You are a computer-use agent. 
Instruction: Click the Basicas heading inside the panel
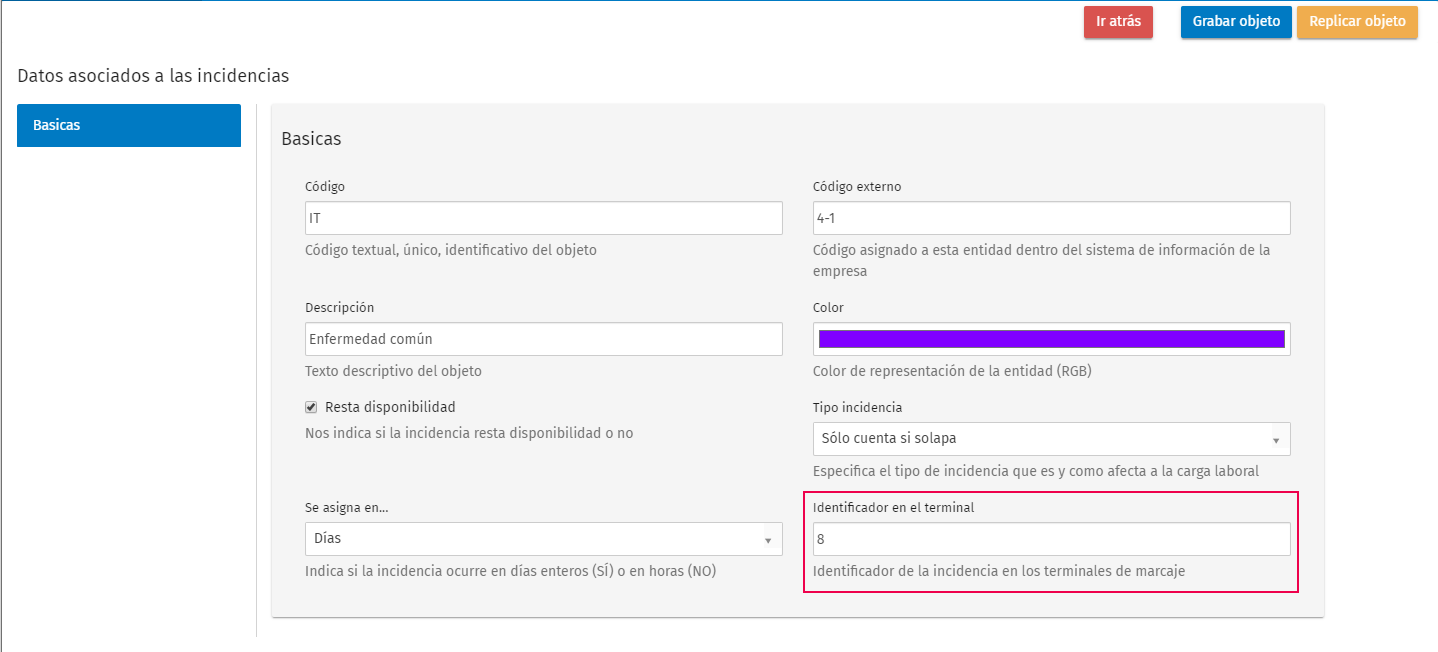tap(311, 139)
